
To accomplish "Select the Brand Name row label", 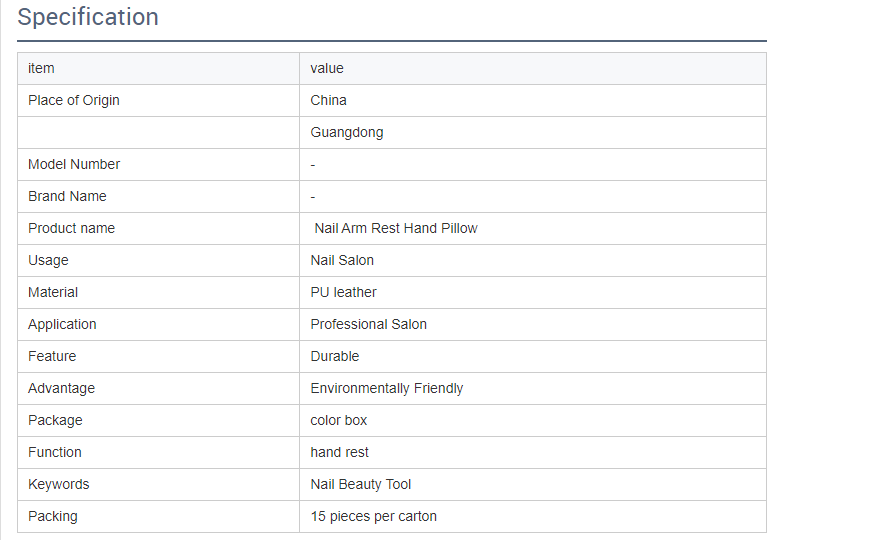I will point(67,196).
